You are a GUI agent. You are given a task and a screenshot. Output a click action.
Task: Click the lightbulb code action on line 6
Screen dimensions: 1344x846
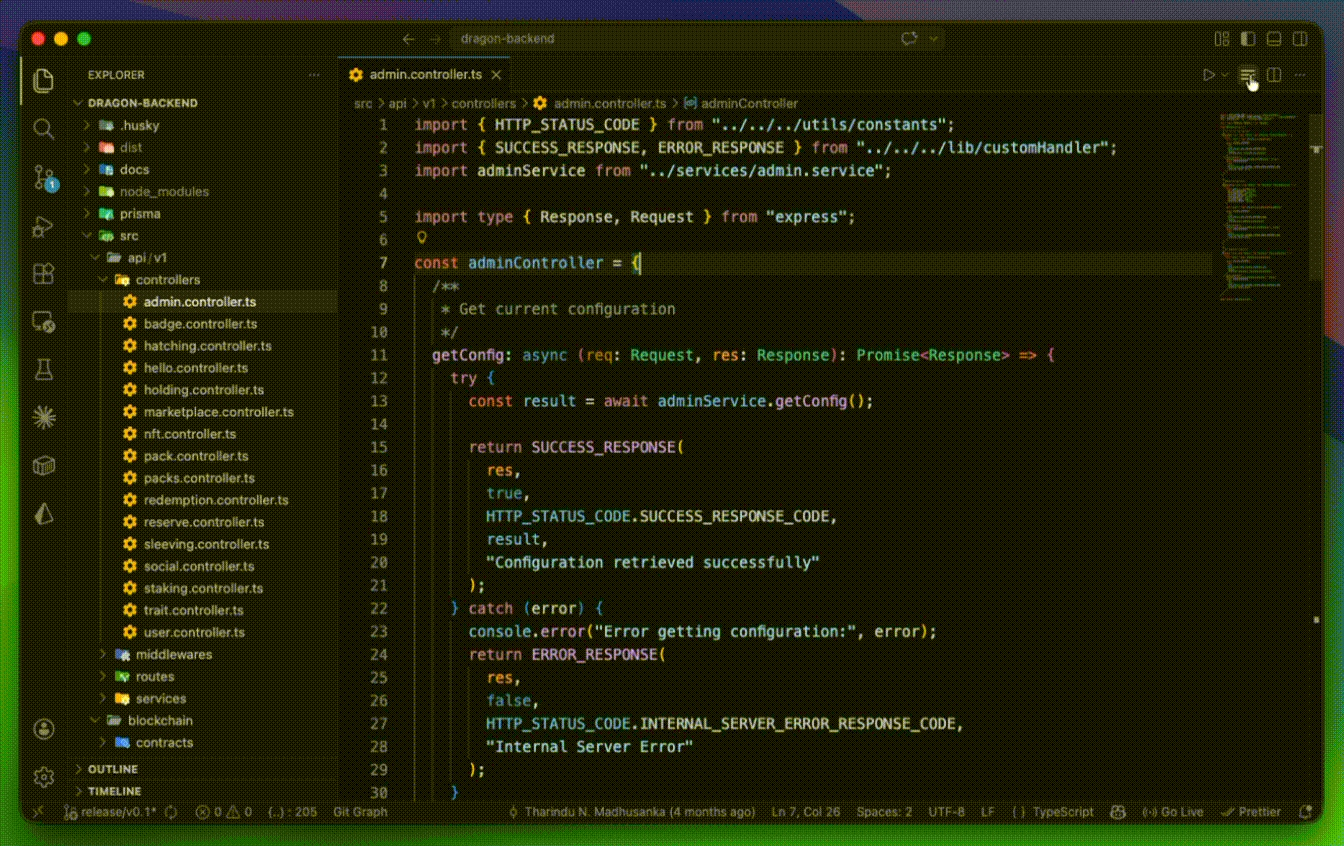[x=422, y=238]
